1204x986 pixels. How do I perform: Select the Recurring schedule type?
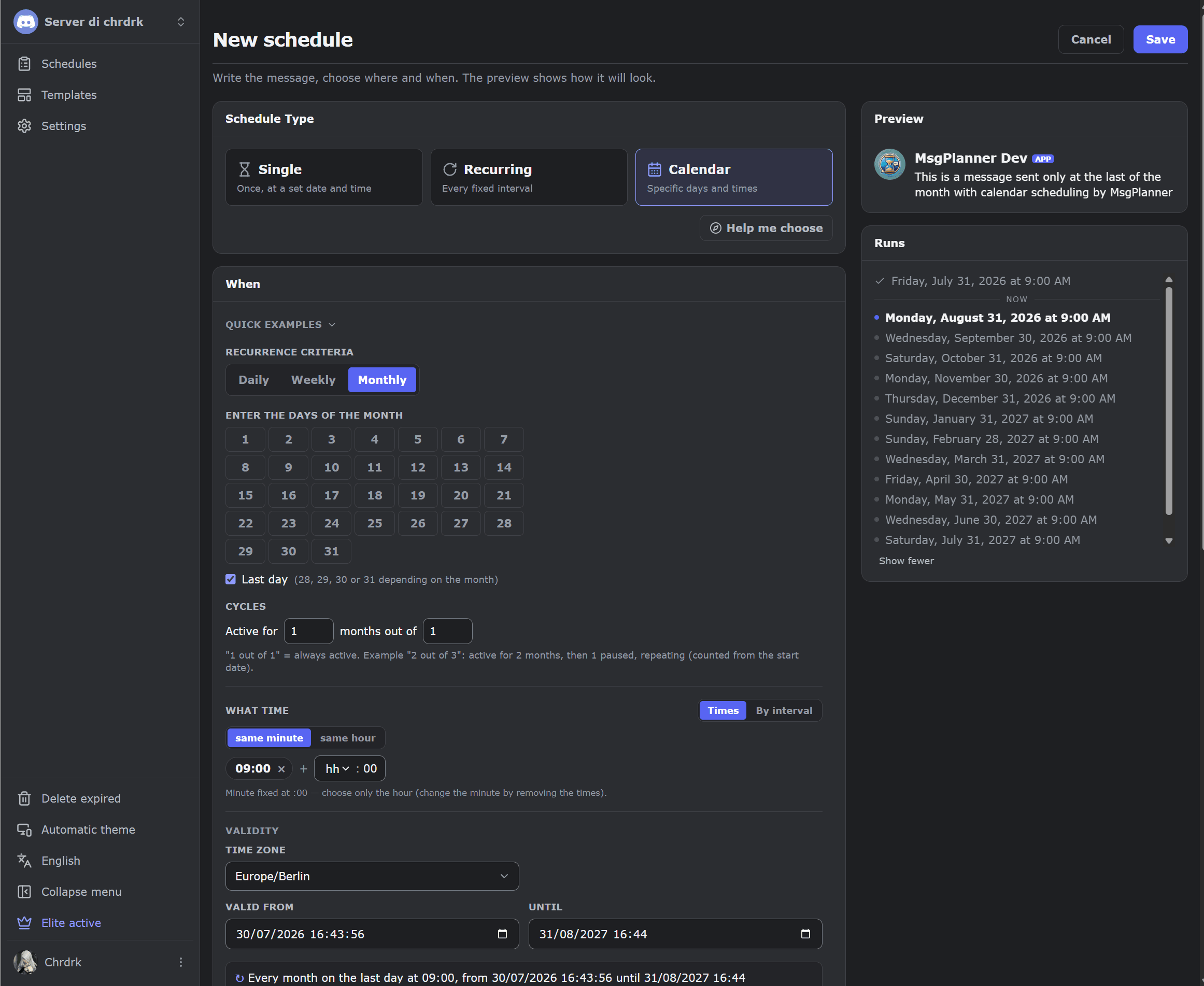[x=529, y=177]
